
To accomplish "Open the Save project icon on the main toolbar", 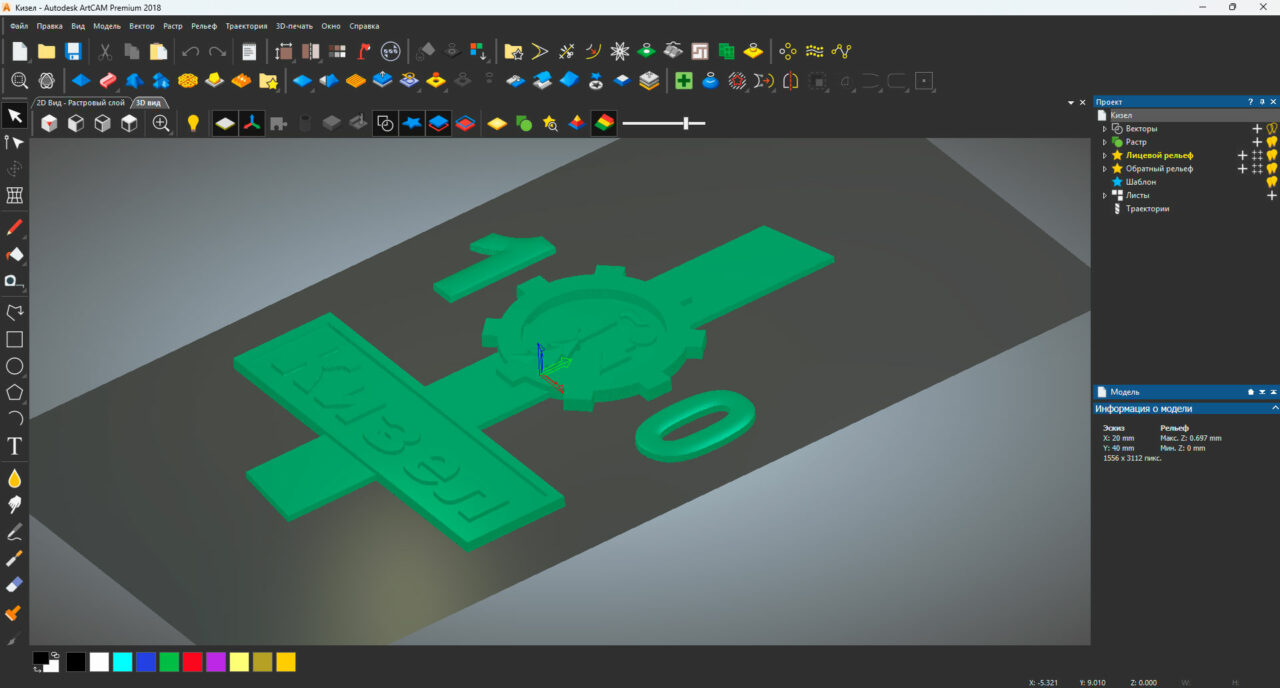I will [x=73, y=50].
